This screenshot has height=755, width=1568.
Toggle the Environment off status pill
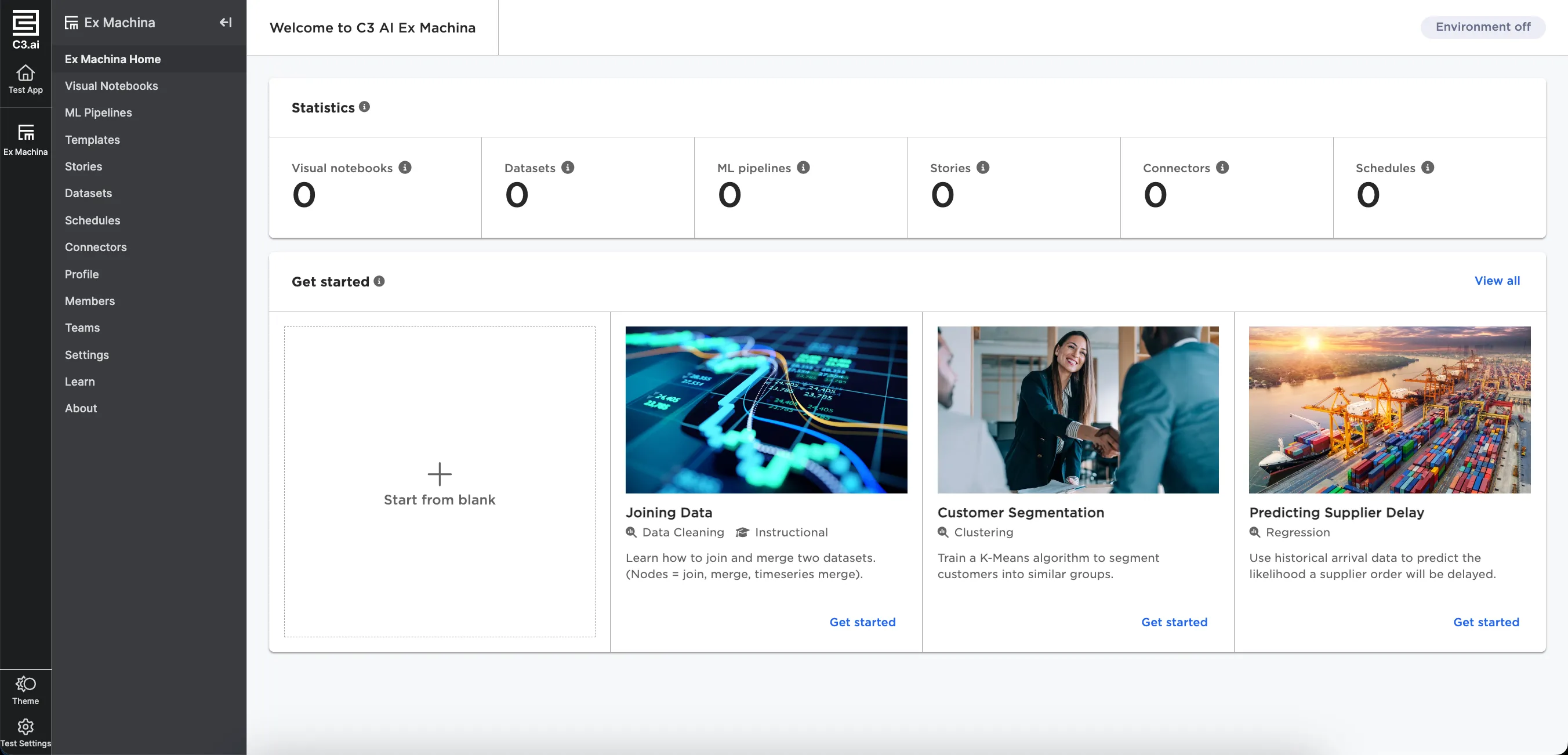click(x=1482, y=27)
